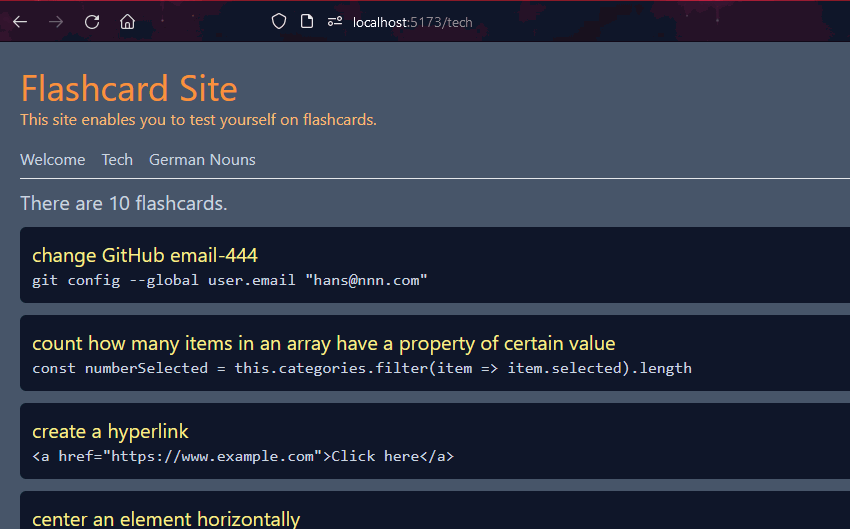Open the Welcome navigation link
The width and height of the screenshot is (850, 529).
click(x=53, y=160)
